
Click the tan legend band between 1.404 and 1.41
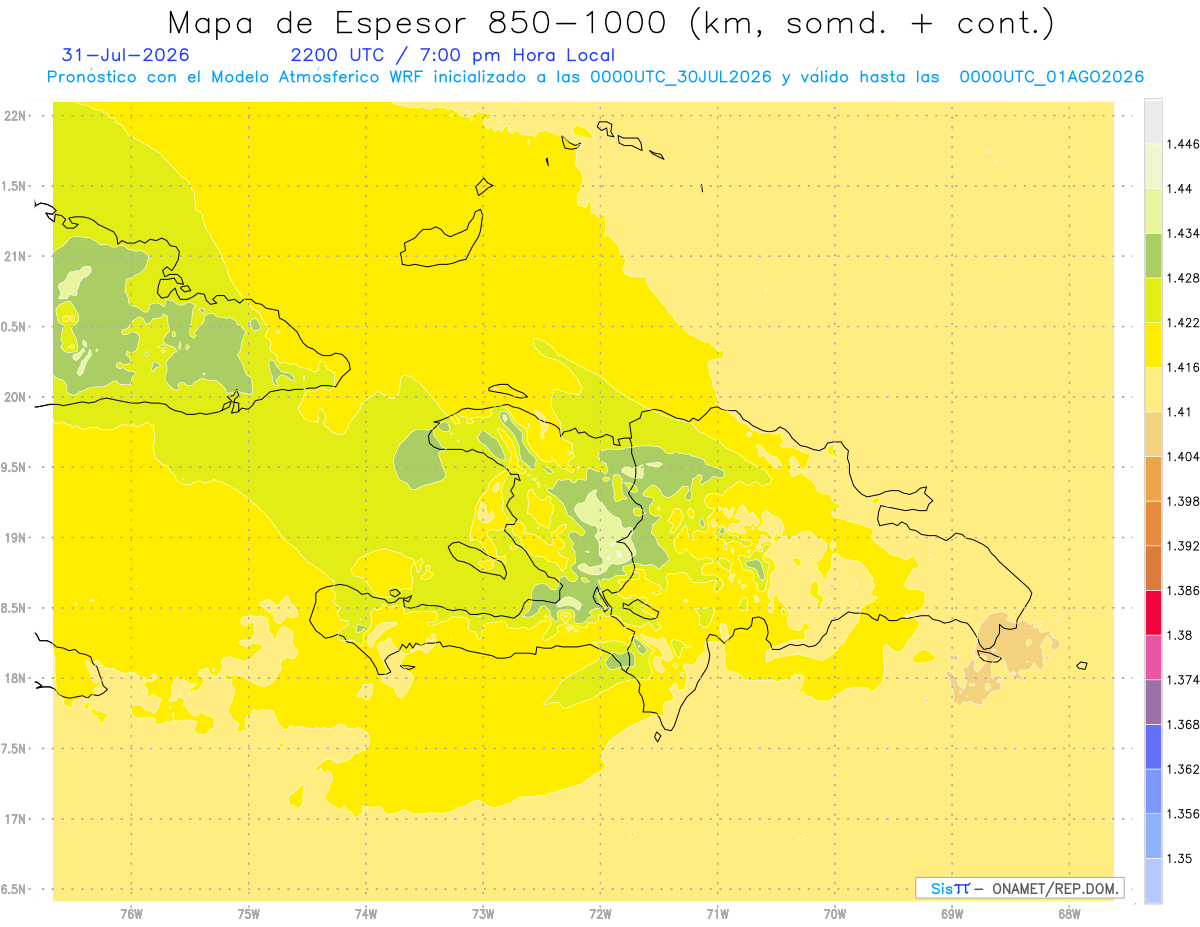(1153, 434)
